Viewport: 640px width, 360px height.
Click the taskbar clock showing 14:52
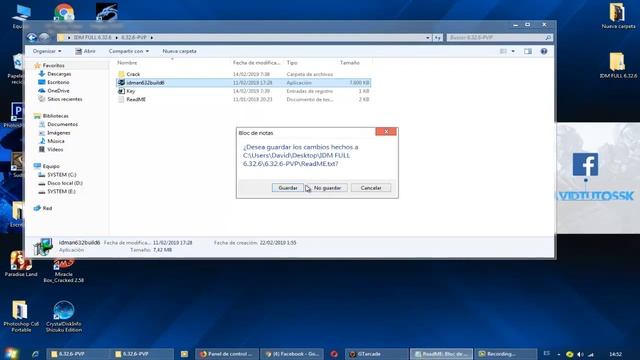(x=615, y=354)
